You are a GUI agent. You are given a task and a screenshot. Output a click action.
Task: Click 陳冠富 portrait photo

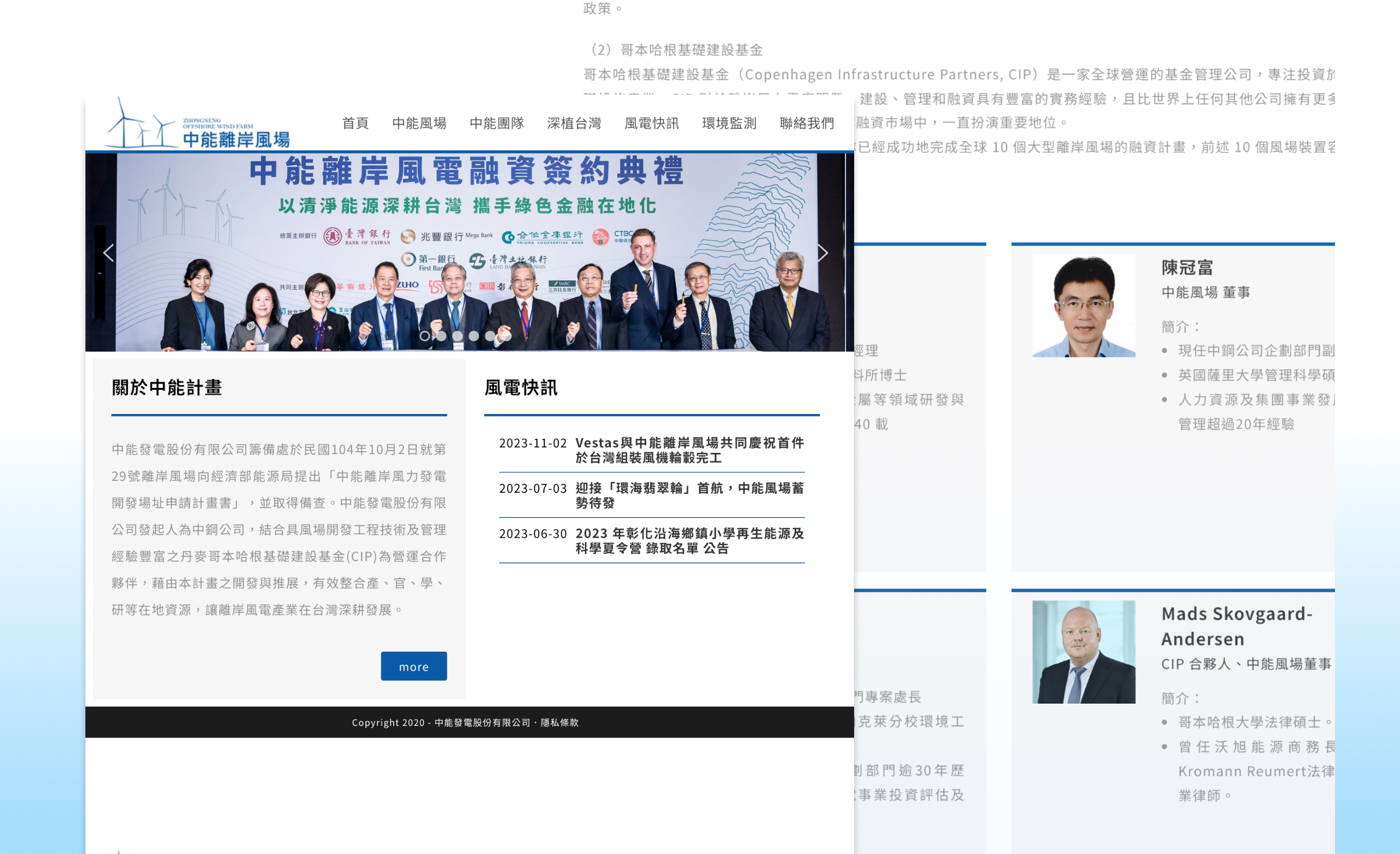coord(1083,306)
